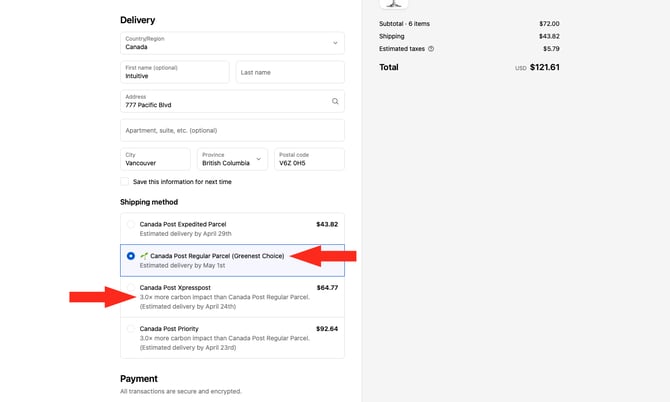The height and width of the screenshot is (402, 670).
Task: Click the Payment section heading
Action: pos(139,379)
